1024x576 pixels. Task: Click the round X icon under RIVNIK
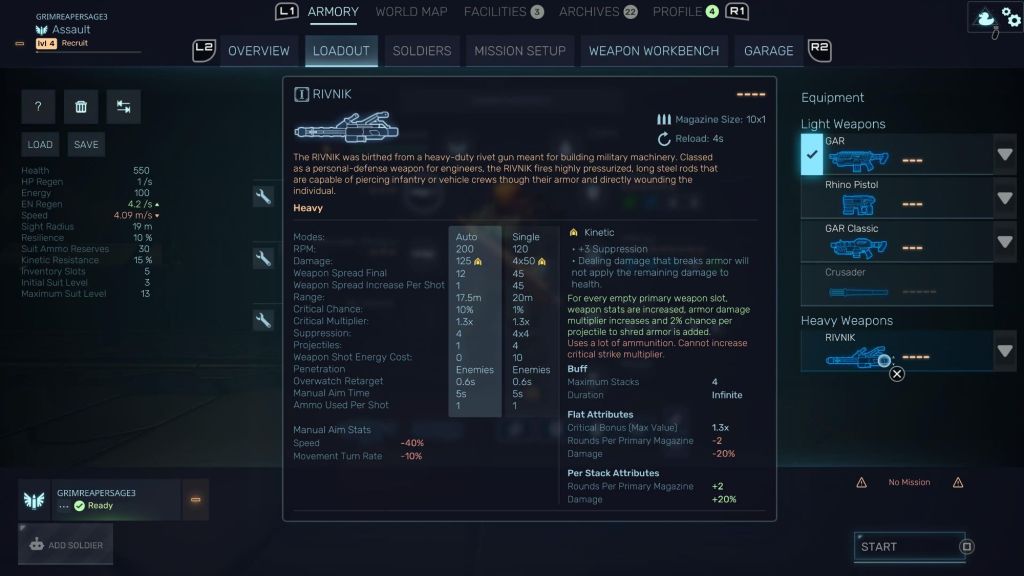click(897, 374)
